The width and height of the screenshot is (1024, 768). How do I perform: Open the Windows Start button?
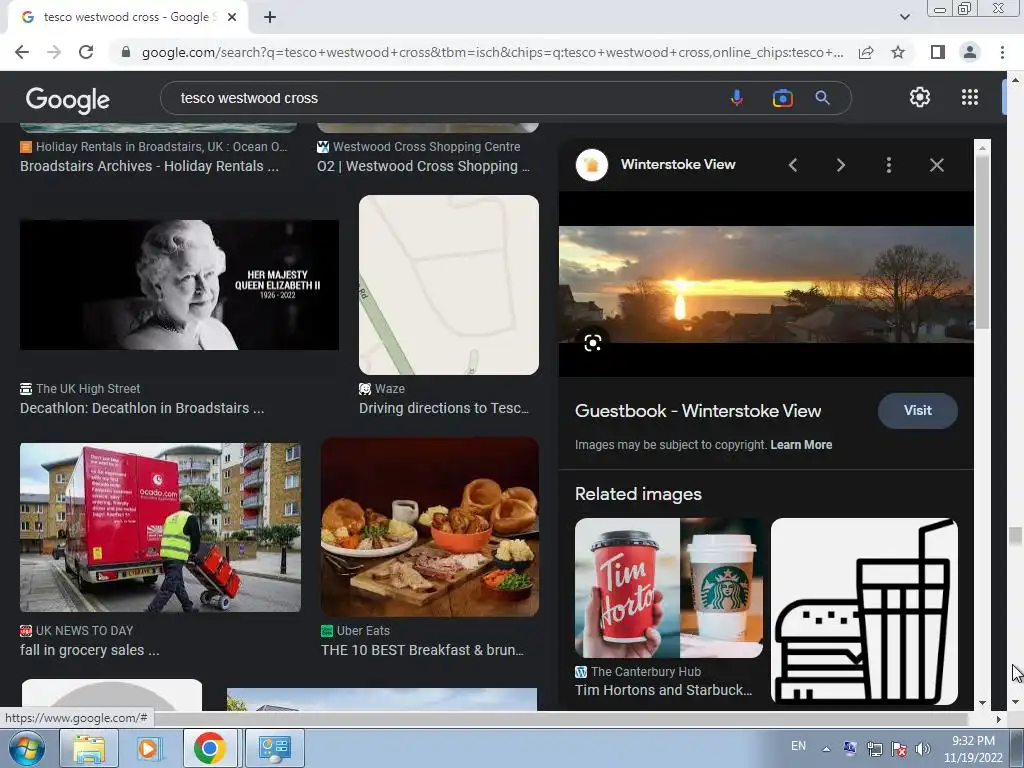coord(27,748)
